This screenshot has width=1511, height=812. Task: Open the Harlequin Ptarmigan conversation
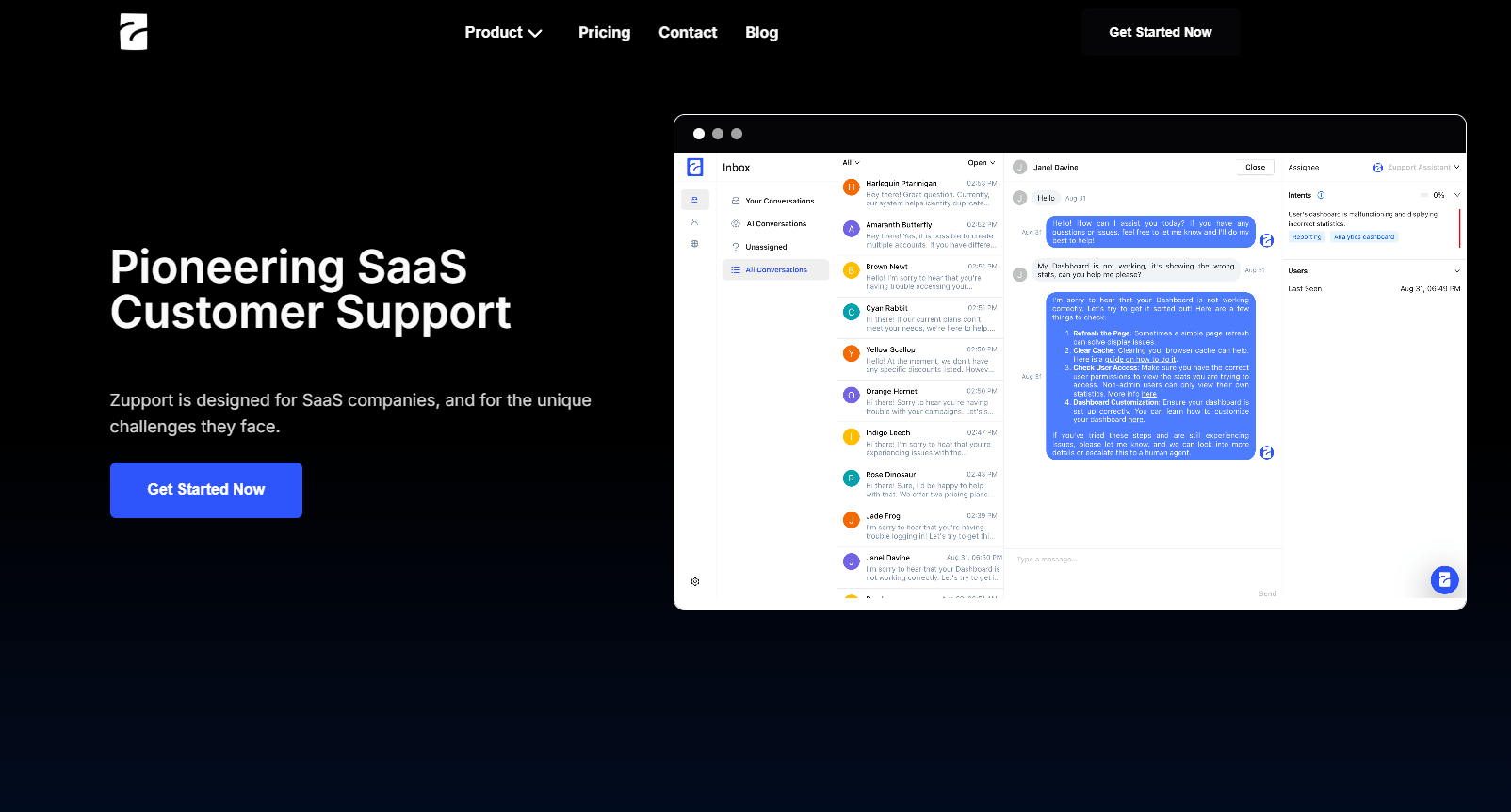(919, 193)
